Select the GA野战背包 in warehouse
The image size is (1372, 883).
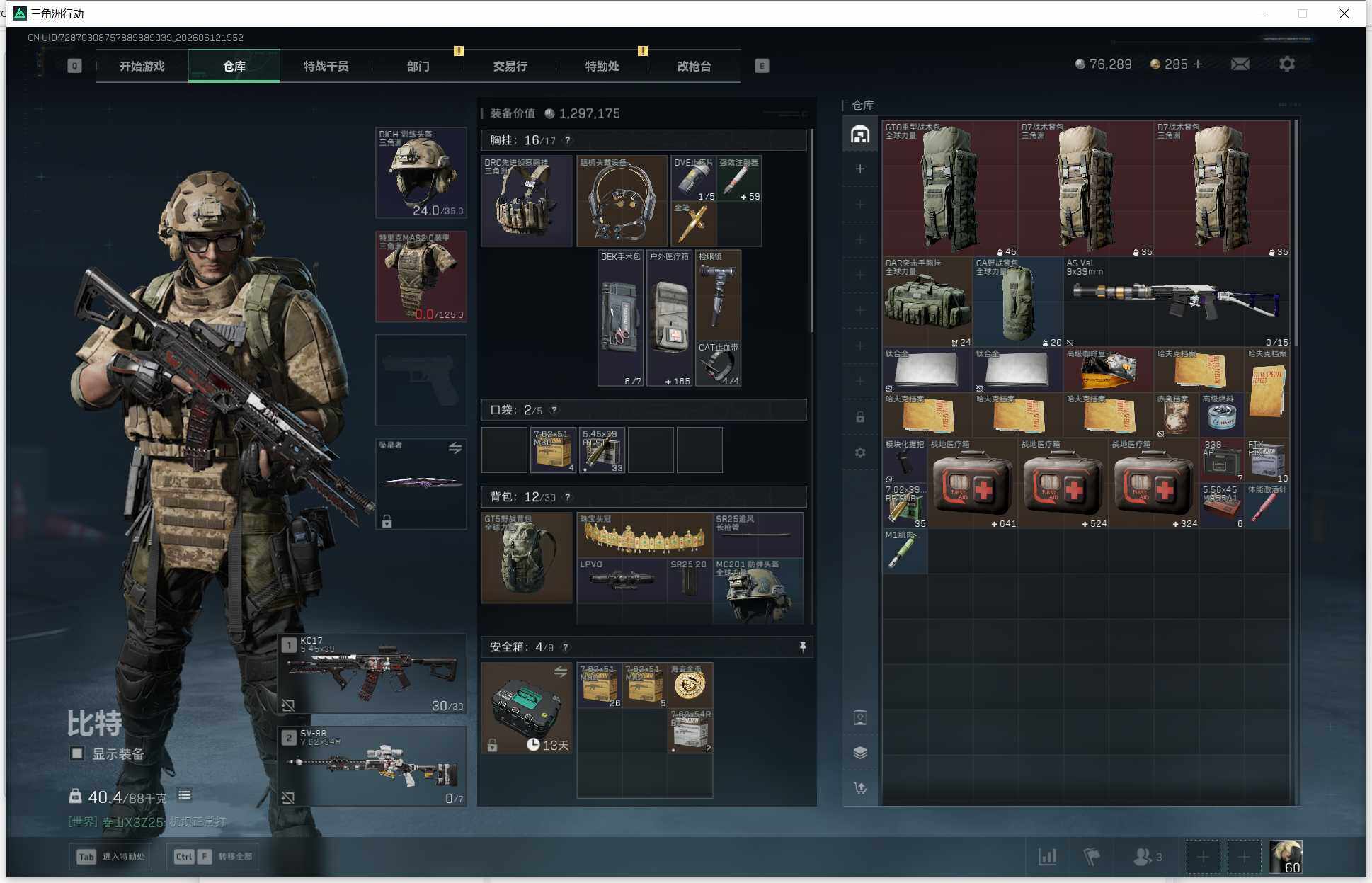[1018, 302]
